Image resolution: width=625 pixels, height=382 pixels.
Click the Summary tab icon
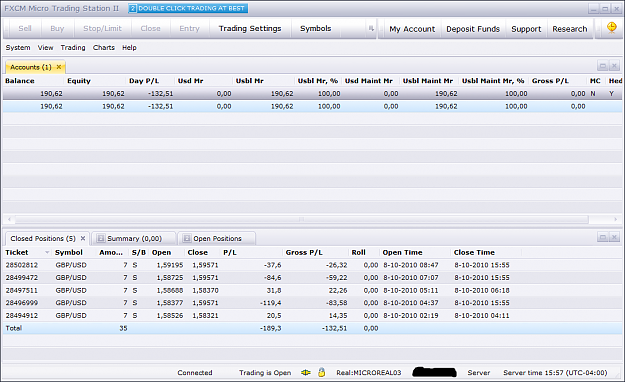coord(101,238)
